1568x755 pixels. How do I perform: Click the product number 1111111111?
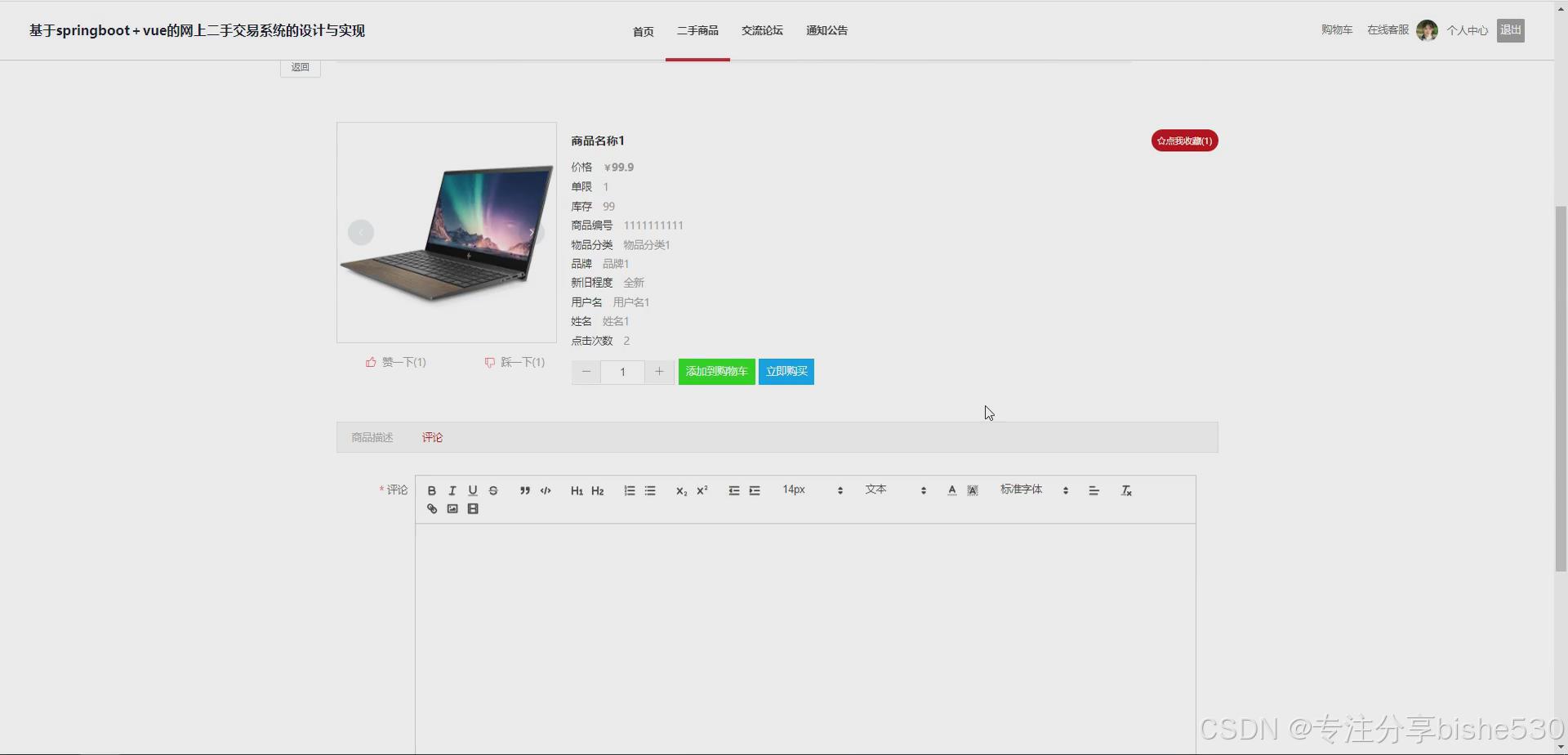[x=653, y=226]
